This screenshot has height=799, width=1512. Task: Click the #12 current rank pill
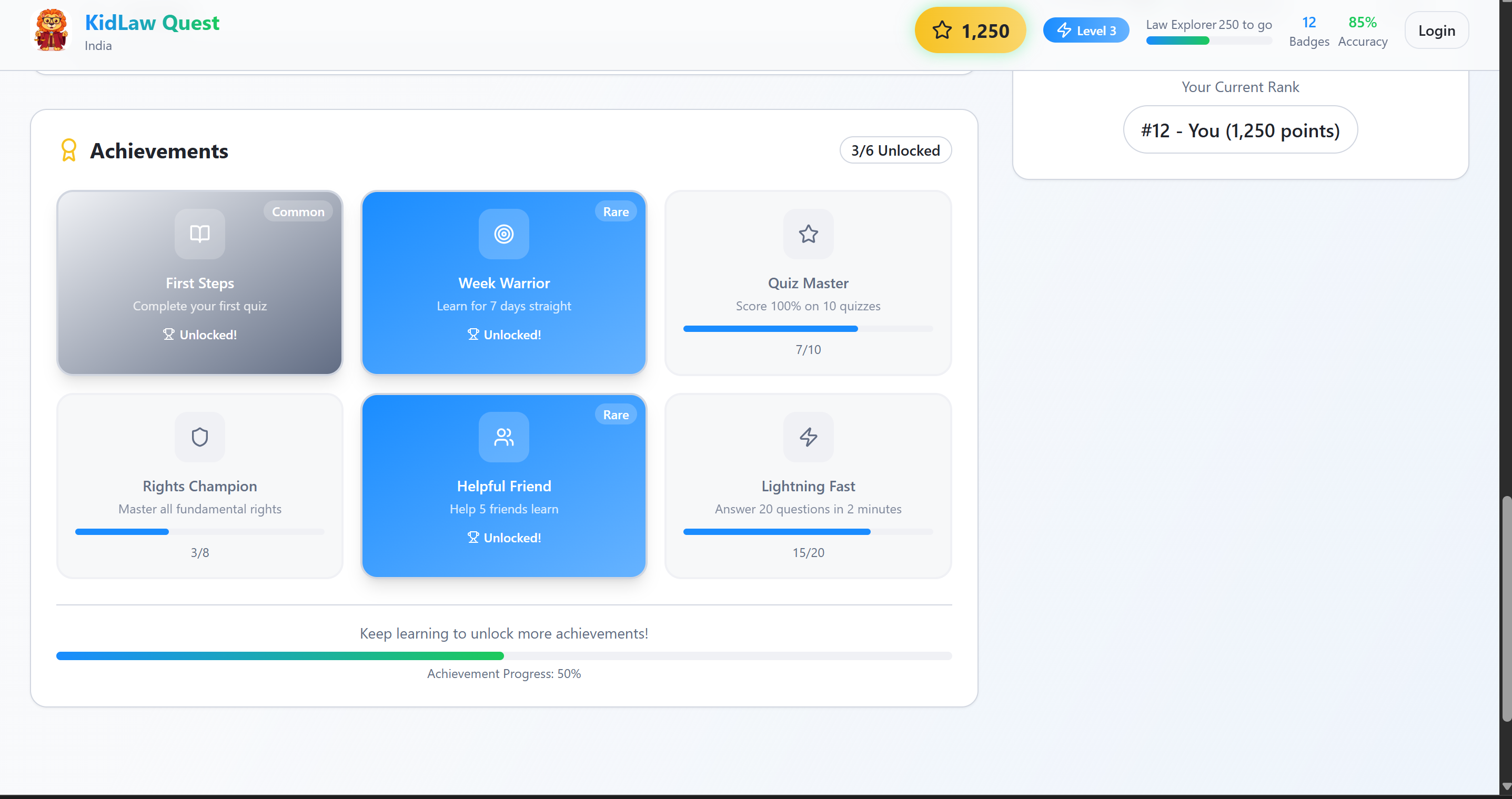coord(1239,130)
